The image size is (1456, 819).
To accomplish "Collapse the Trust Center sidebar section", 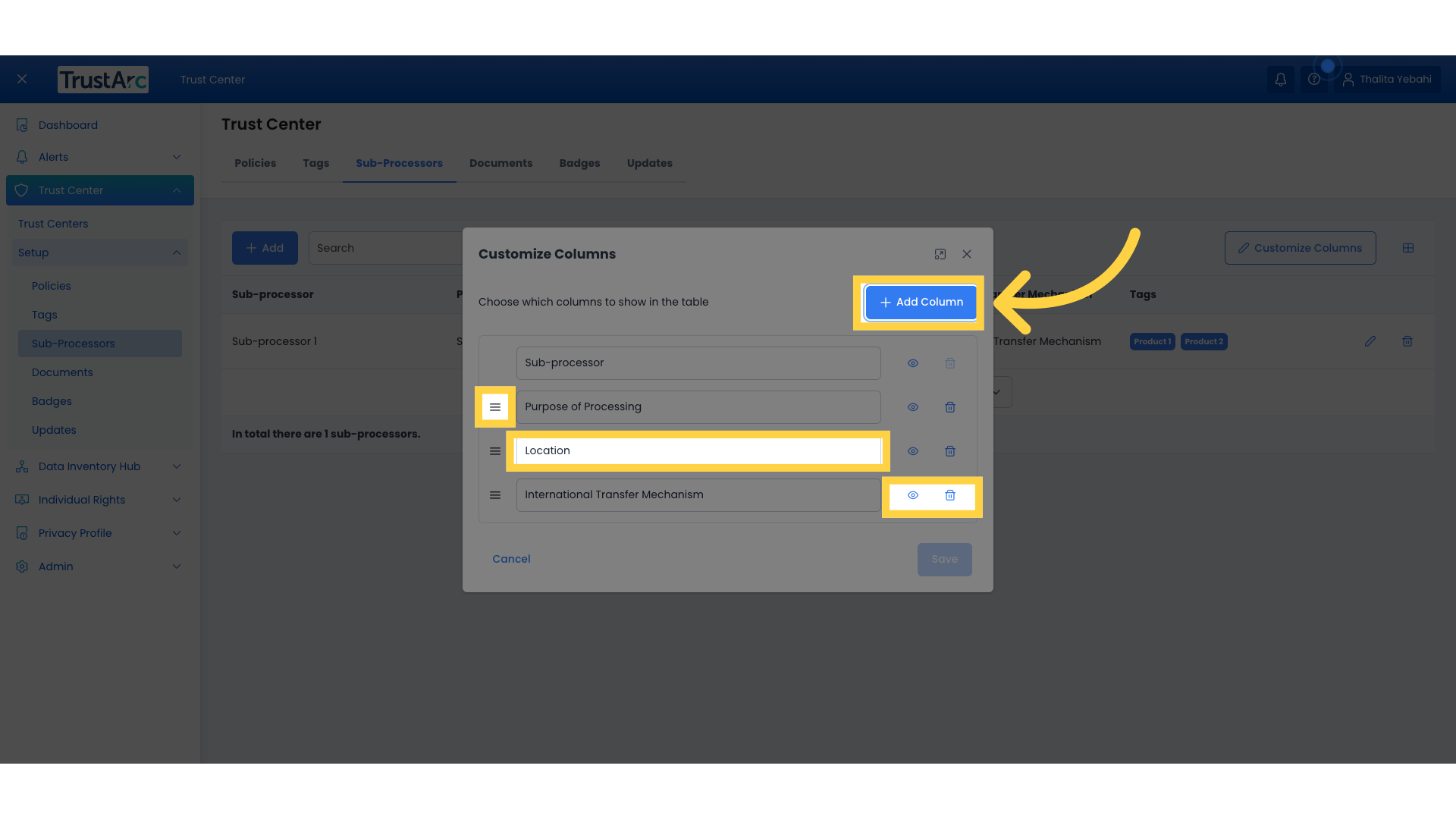I will pyautogui.click(x=176, y=190).
